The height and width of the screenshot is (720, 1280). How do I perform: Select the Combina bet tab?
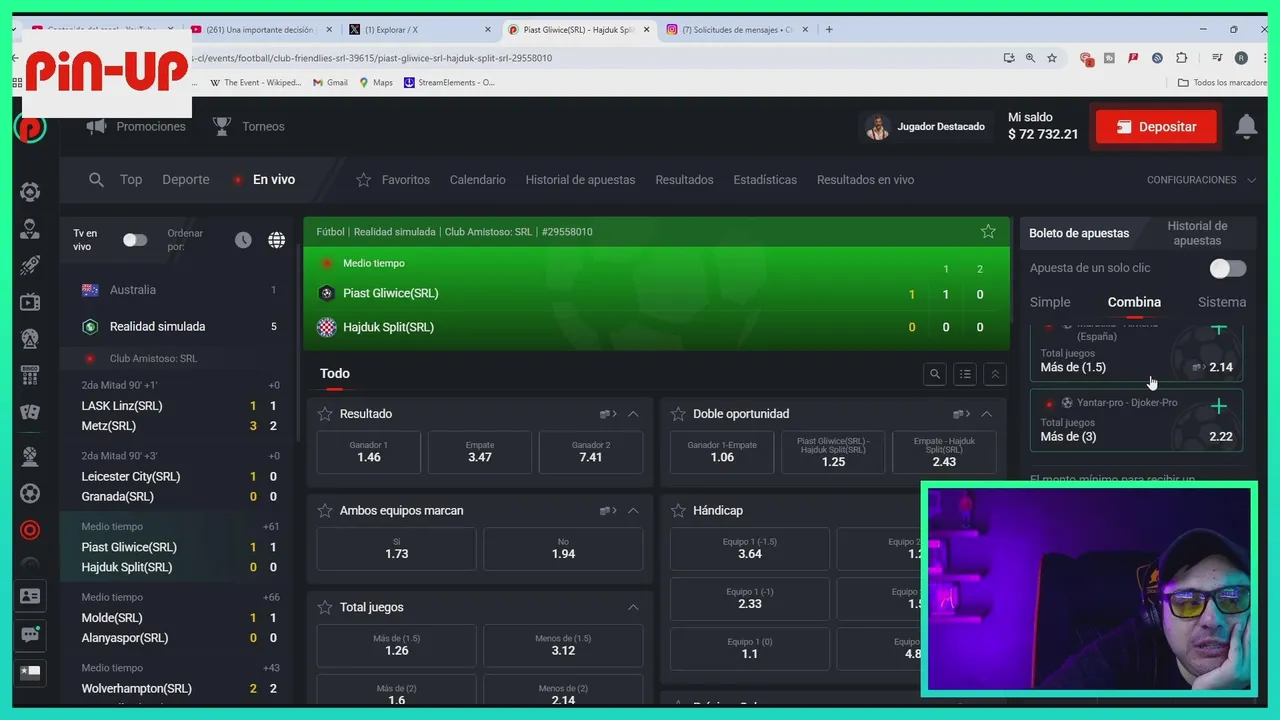coord(1134,302)
